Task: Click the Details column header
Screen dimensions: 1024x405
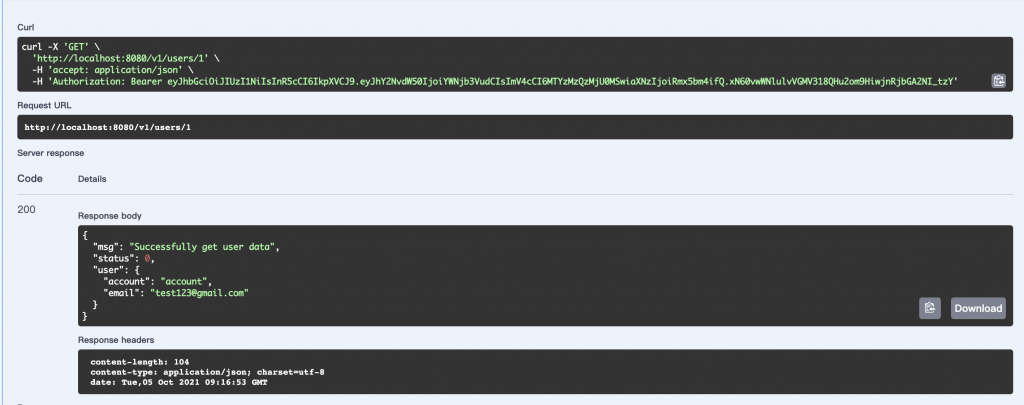Action: [x=93, y=178]
